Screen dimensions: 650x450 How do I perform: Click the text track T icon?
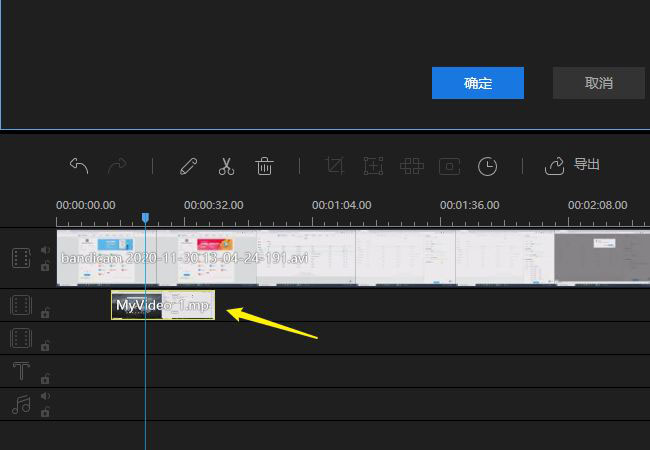tap(21, 371)
